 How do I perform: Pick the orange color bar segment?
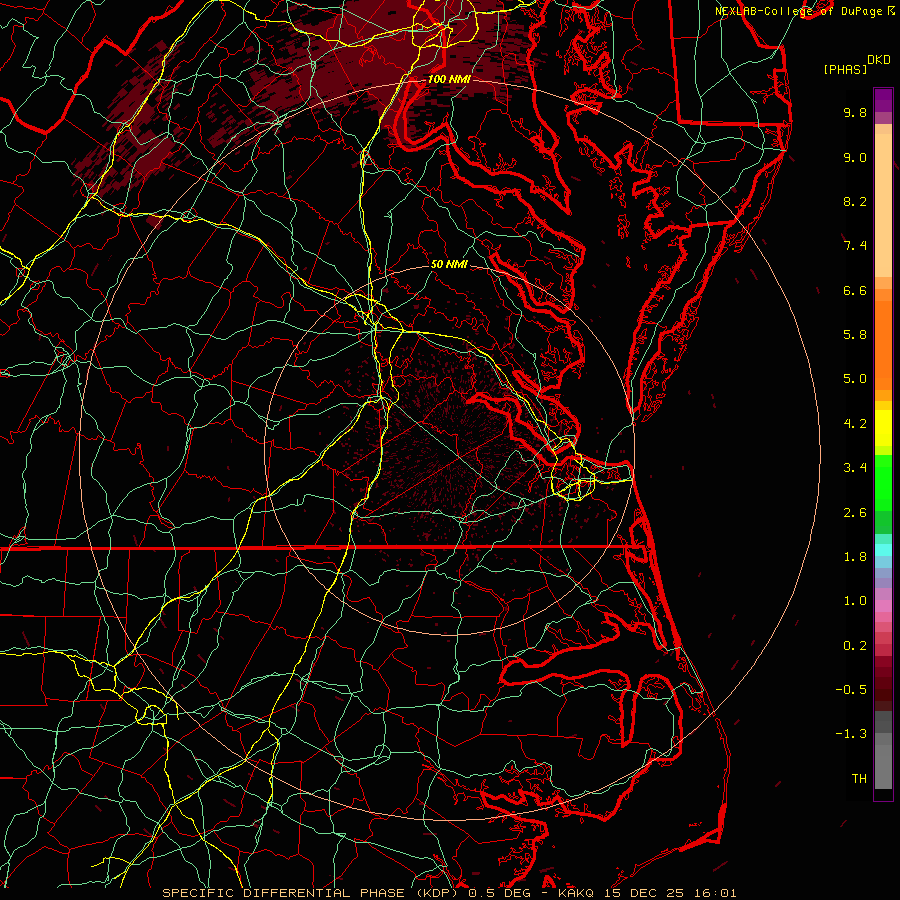(x=883, y=344)
